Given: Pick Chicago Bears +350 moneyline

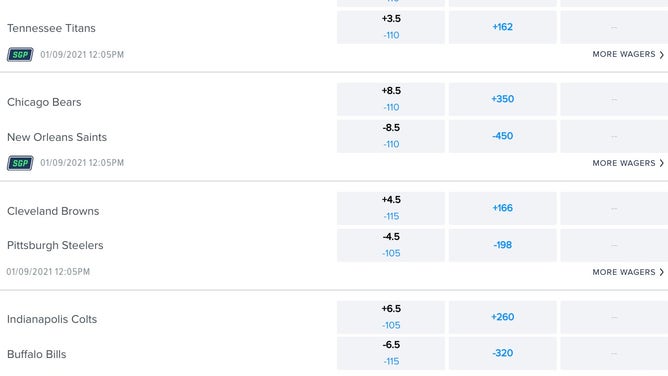Looking at the screenshot, I should click(x=503, y=99).
